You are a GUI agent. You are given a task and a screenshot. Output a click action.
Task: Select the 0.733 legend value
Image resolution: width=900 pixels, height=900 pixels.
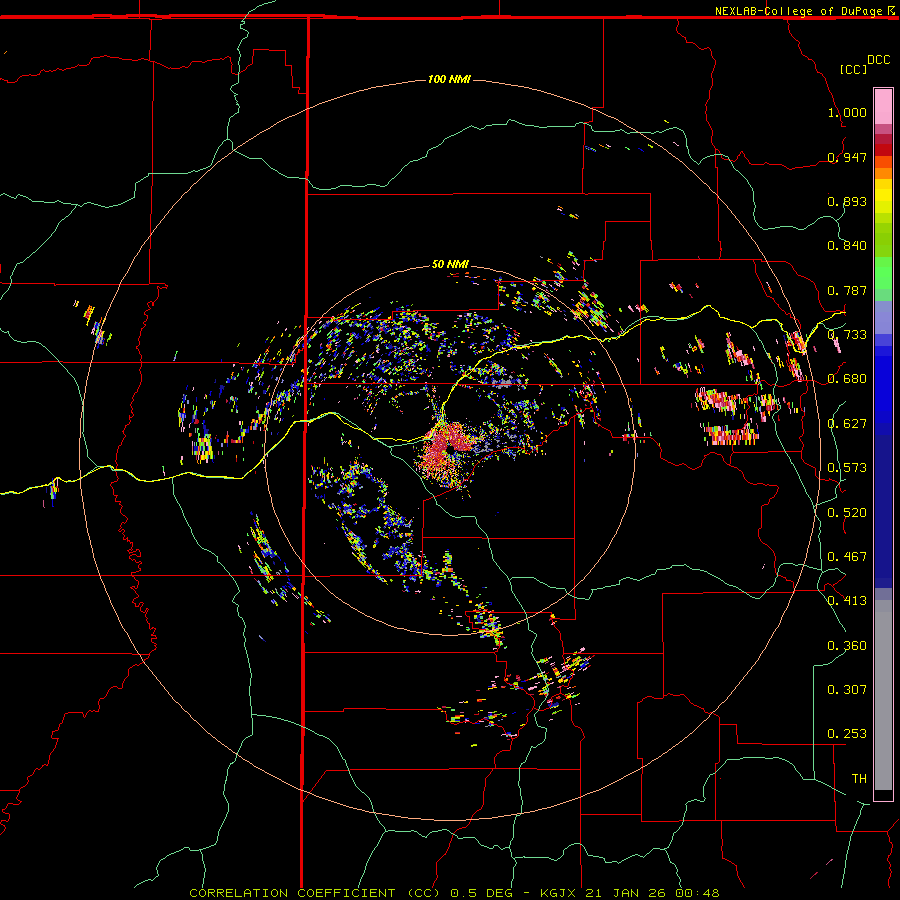[x=847, y=335]
